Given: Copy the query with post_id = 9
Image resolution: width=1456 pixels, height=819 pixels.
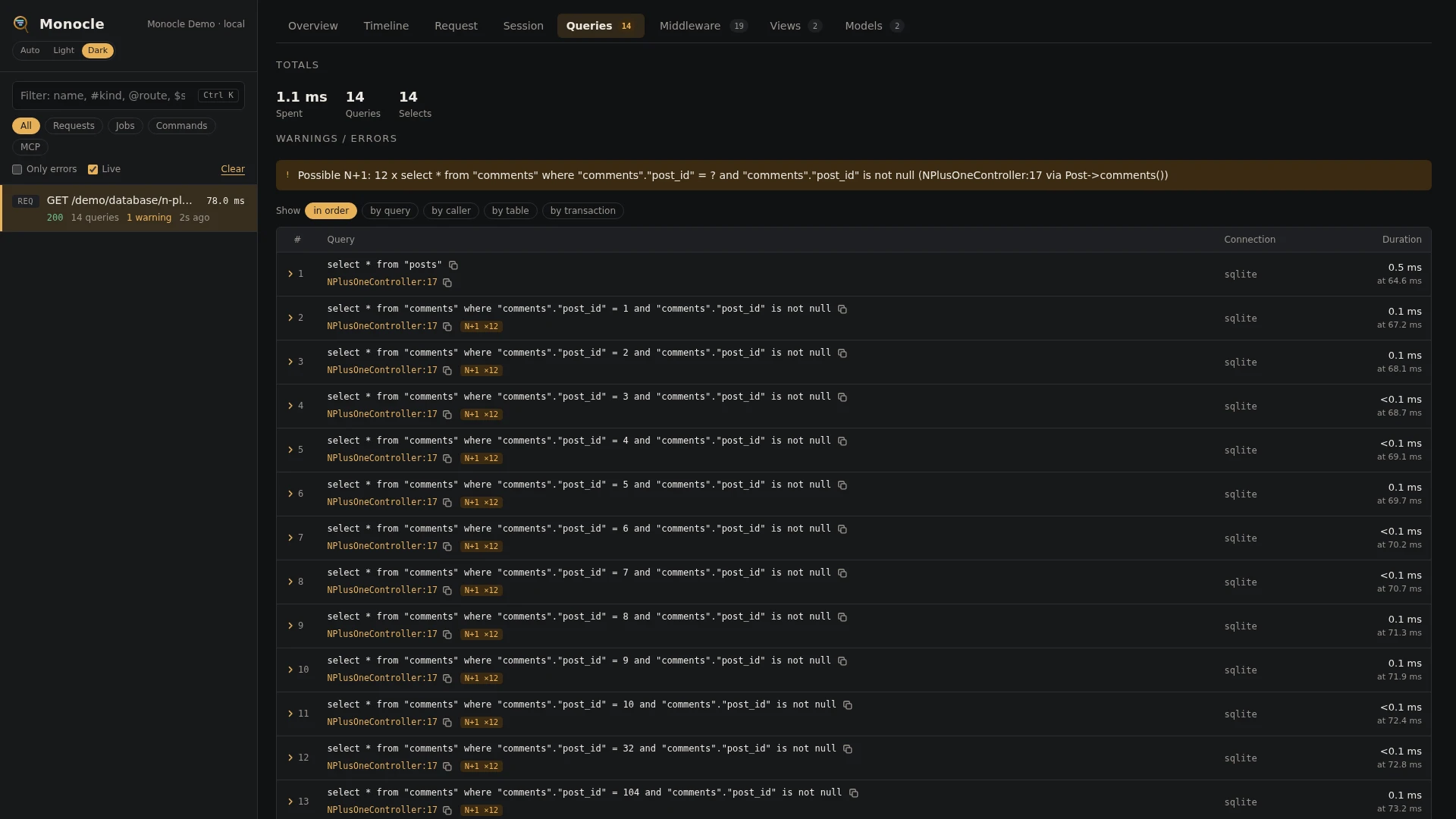Looking at the screenshot, I should (x=843, y=661).
